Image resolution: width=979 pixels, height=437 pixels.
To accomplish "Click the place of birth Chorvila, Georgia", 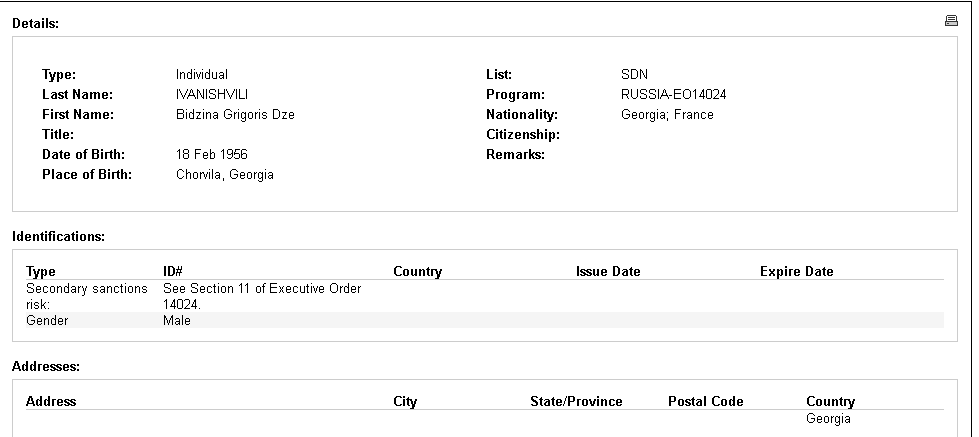I will point(224,175).
